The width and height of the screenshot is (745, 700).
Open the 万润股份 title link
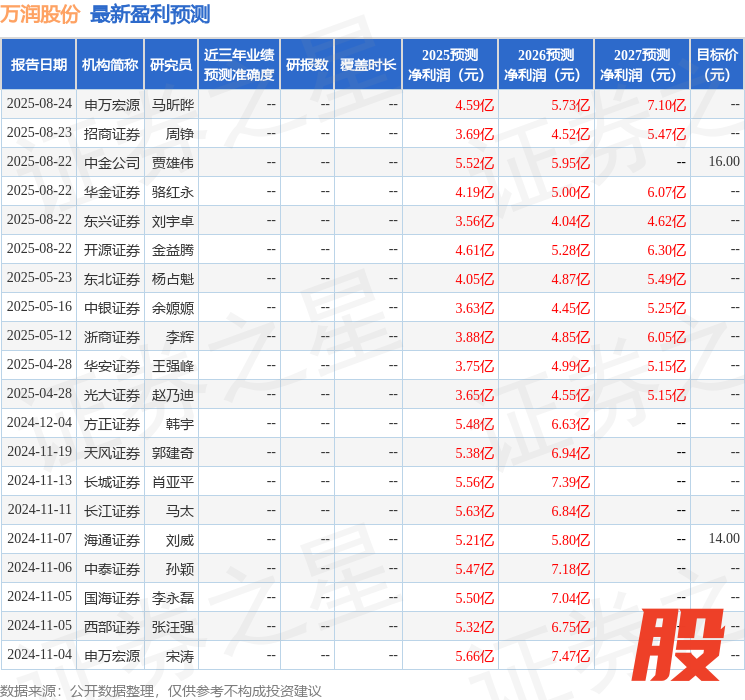point(41,14)
